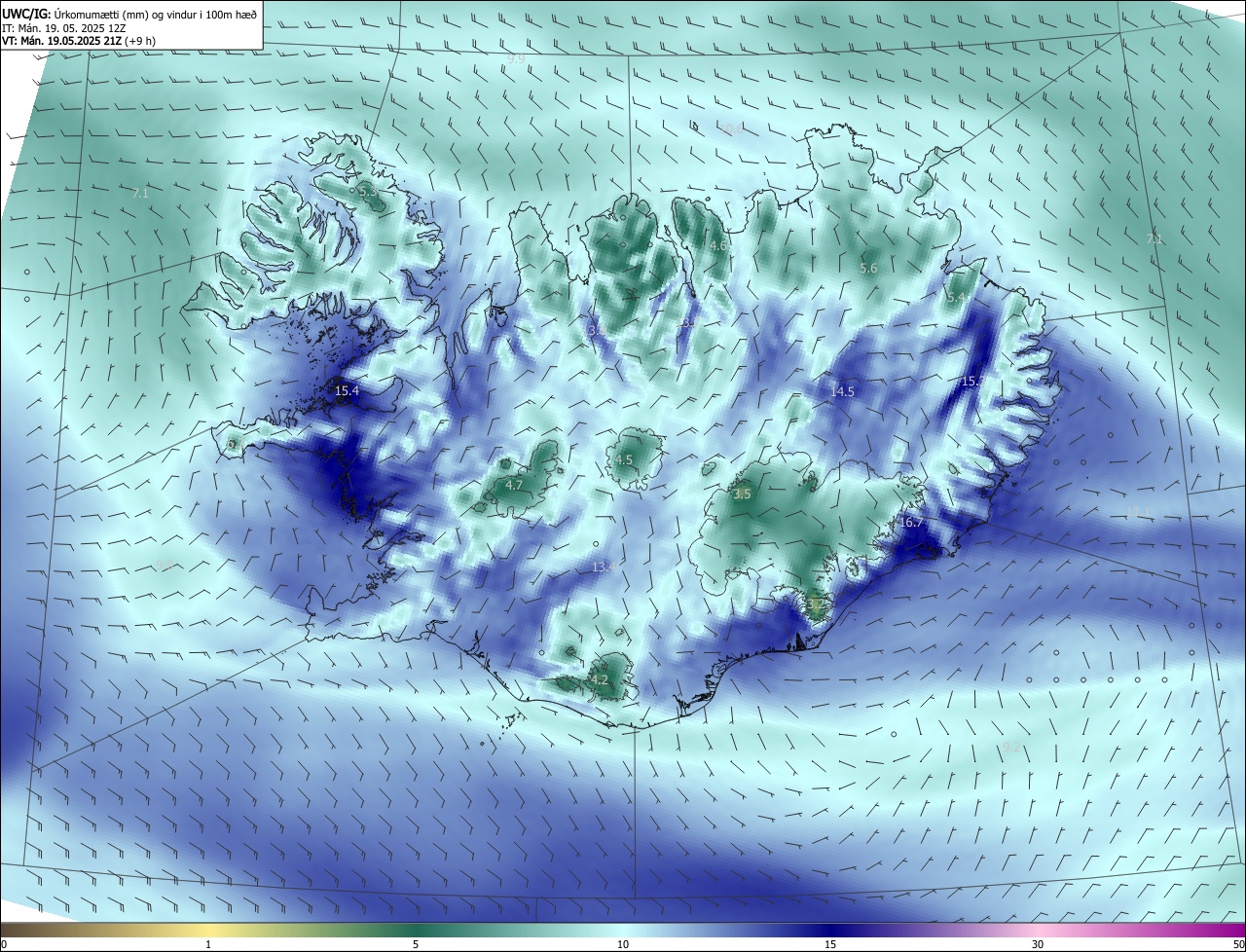Image resolution: width=1246 pixels, height=952 pixels.
Task: Click the 3.5 value label on the glacier
Action: click(x=742, y=494)
